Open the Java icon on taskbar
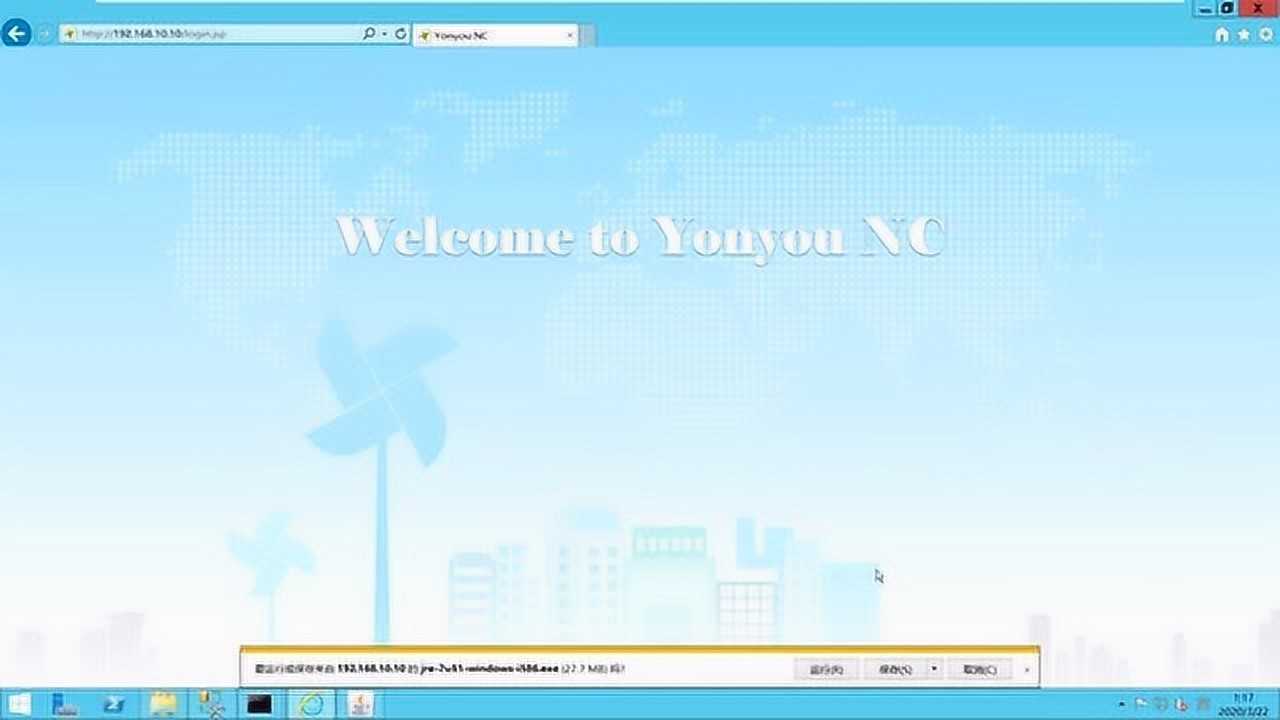1280x720 pixels. pos(359,704)
